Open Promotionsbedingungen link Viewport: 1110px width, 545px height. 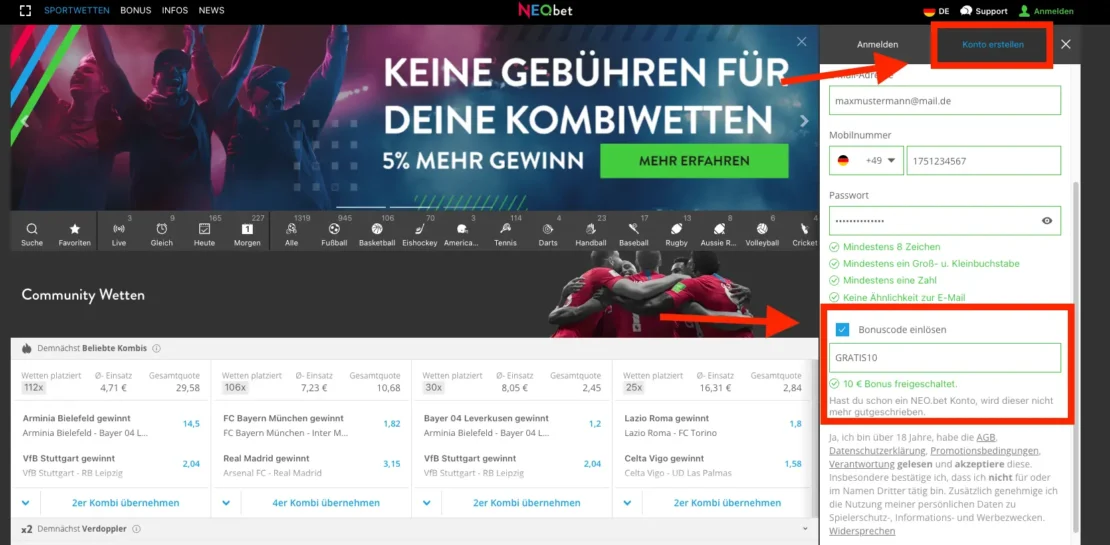pyautogui.click(x=984, y=451)
